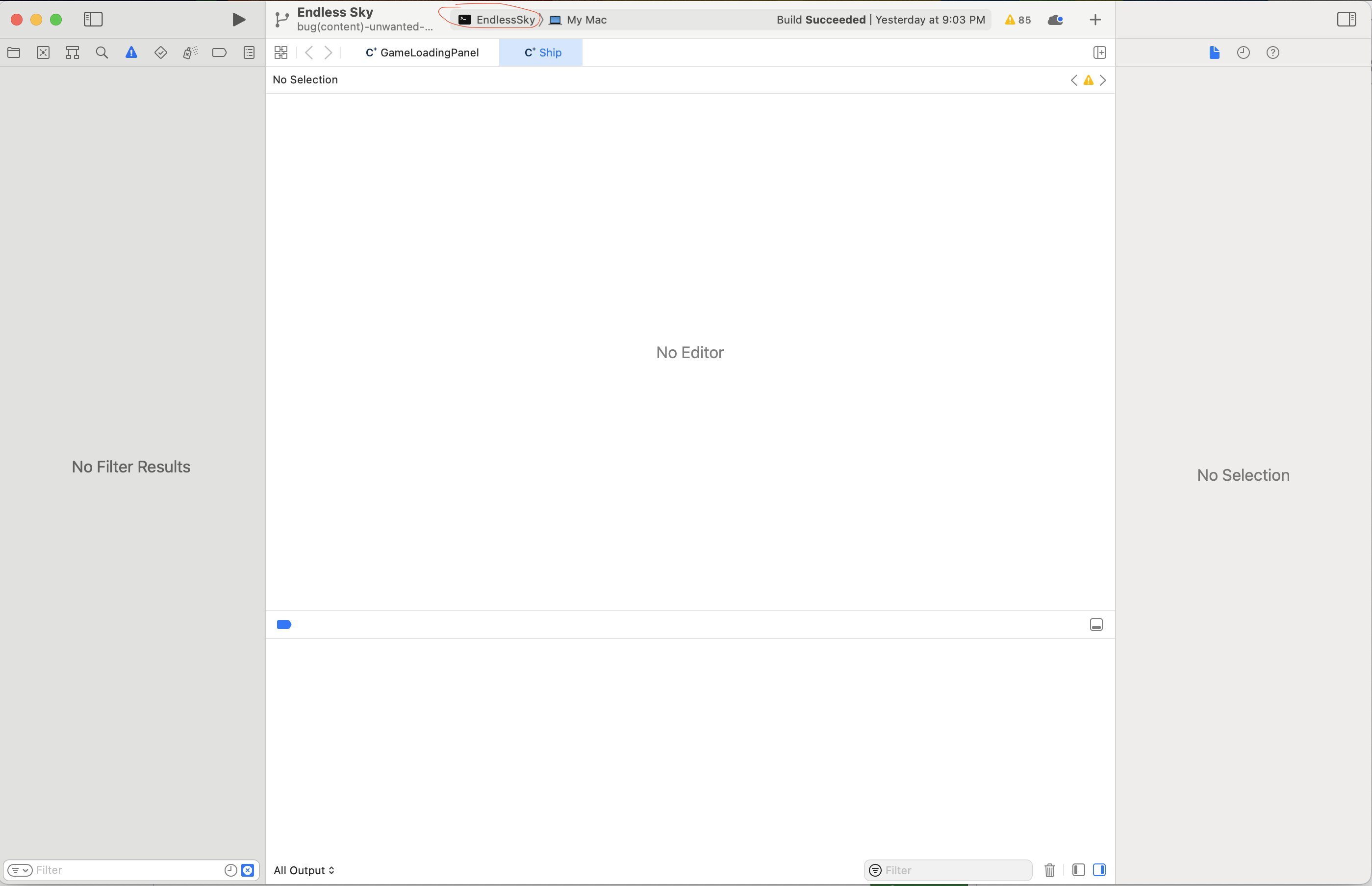Select the Issue navigator warning triangle

click(131, 52)
